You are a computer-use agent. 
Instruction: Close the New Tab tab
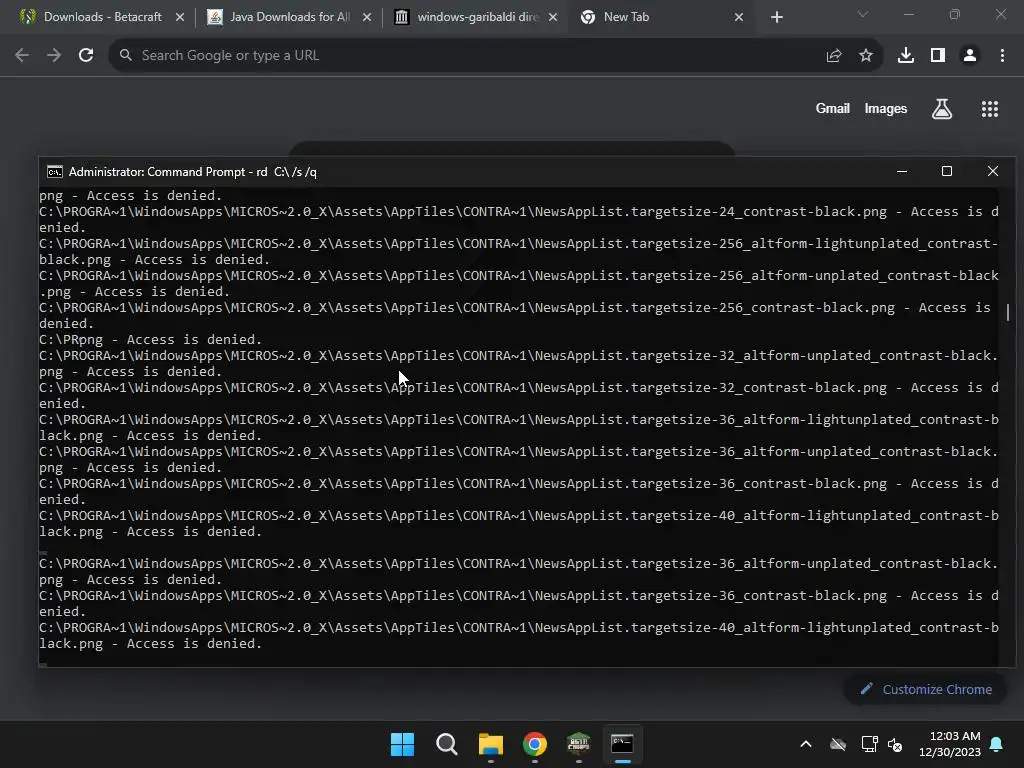click(739, 17)
